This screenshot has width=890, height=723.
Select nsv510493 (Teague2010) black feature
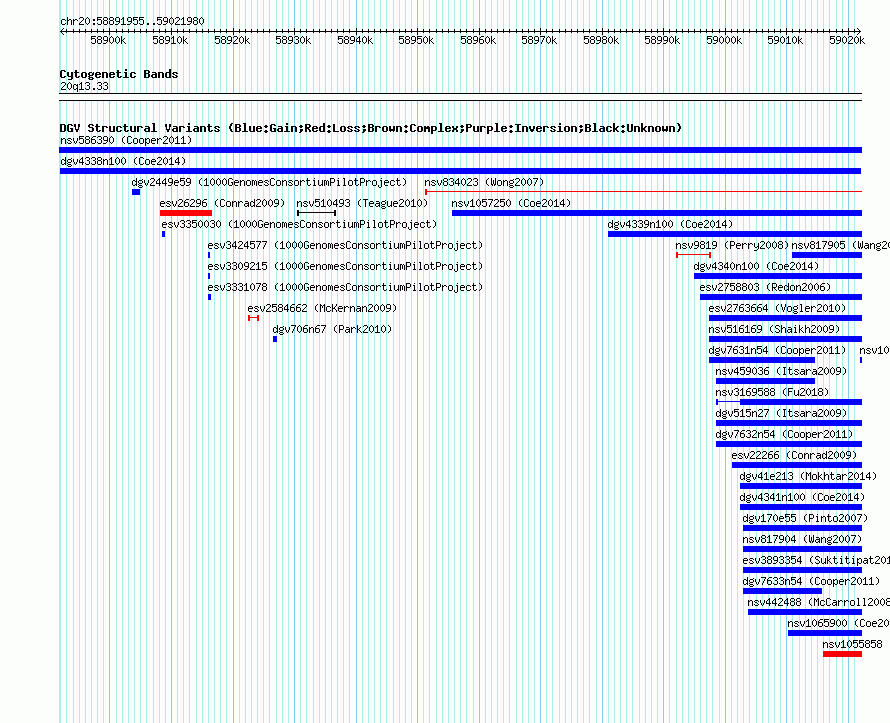pos(317,213)
